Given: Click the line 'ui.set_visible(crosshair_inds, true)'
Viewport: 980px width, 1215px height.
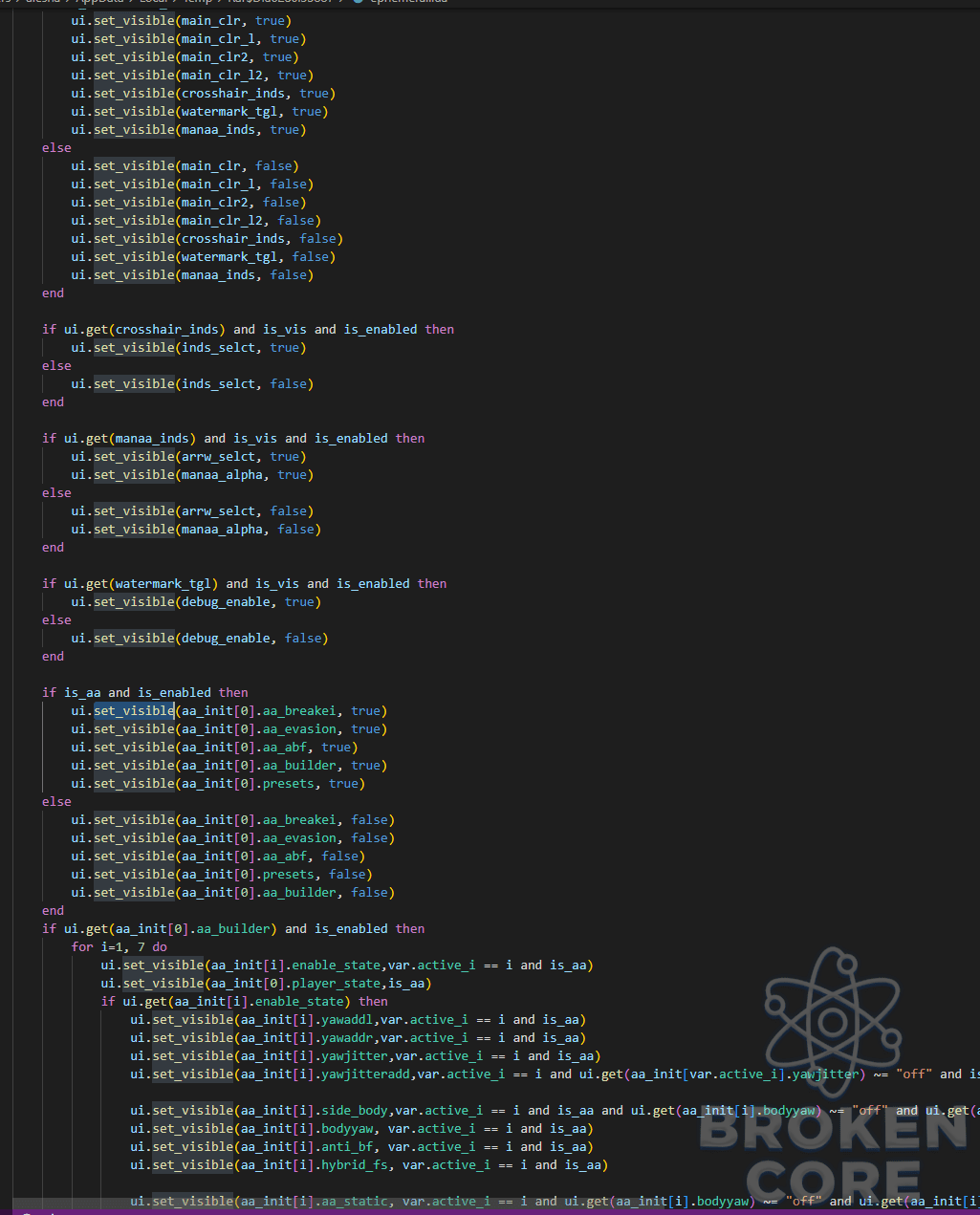Looking at the screenshot, I should [x=204, y=94].
